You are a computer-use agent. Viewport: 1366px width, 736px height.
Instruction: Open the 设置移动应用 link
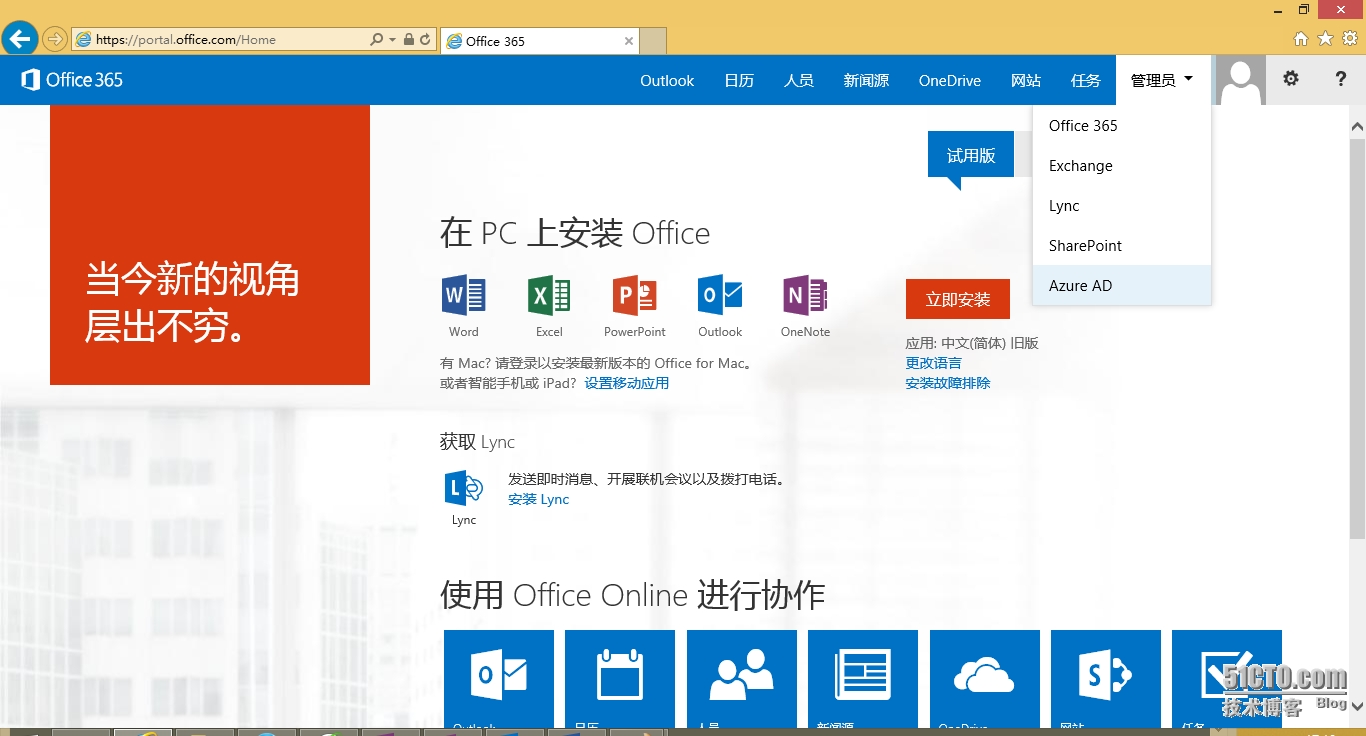tap(627, 383)
